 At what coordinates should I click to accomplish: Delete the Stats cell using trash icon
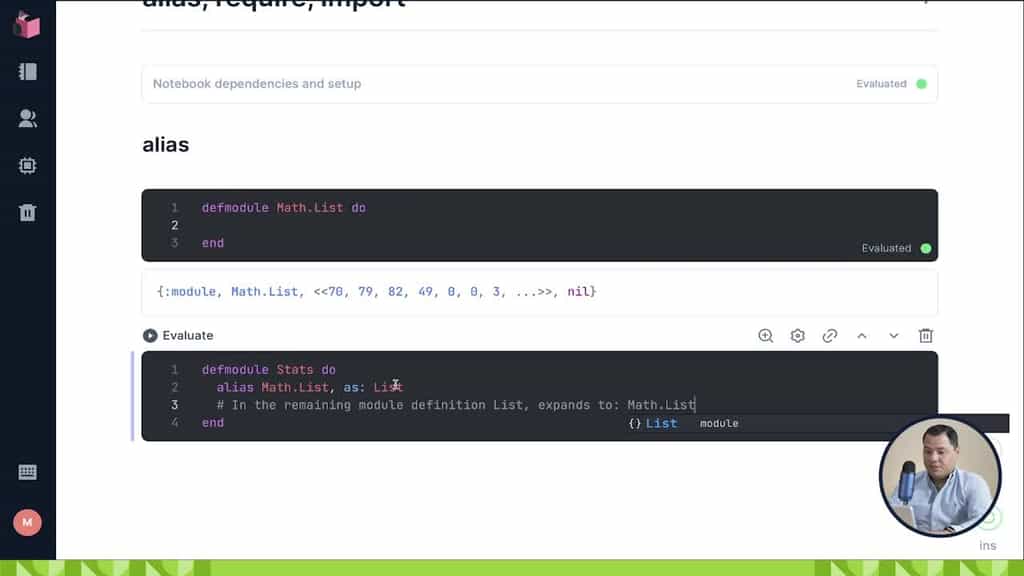tap(926, 336)
